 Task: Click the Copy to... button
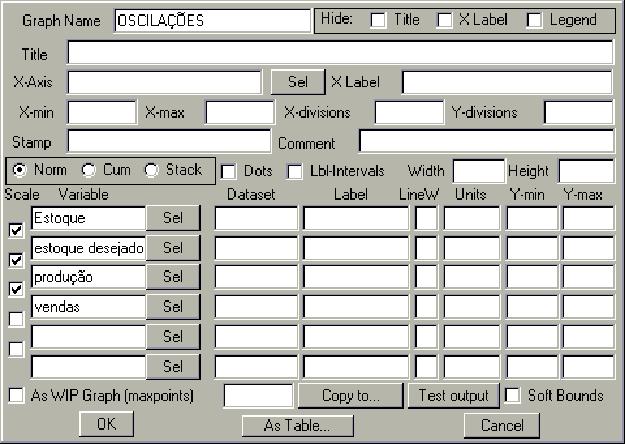(350, 396)
